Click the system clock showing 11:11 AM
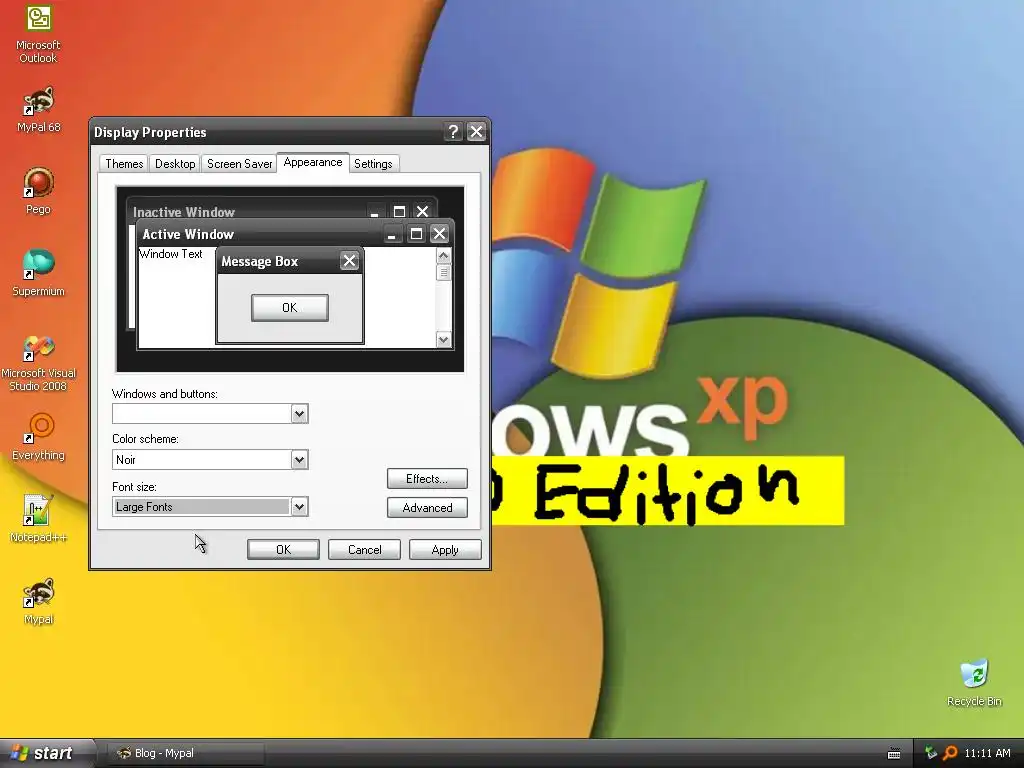1024x768 pixels. point(987,753)
